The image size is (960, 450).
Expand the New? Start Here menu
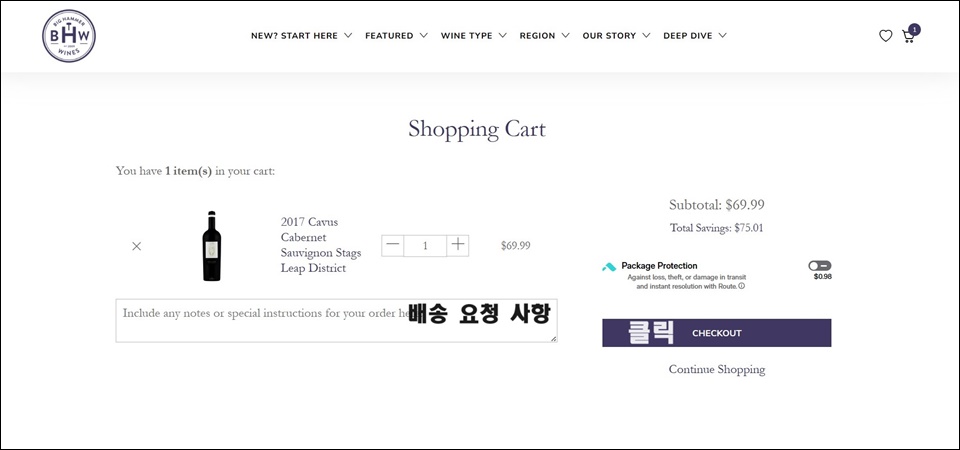301,36
